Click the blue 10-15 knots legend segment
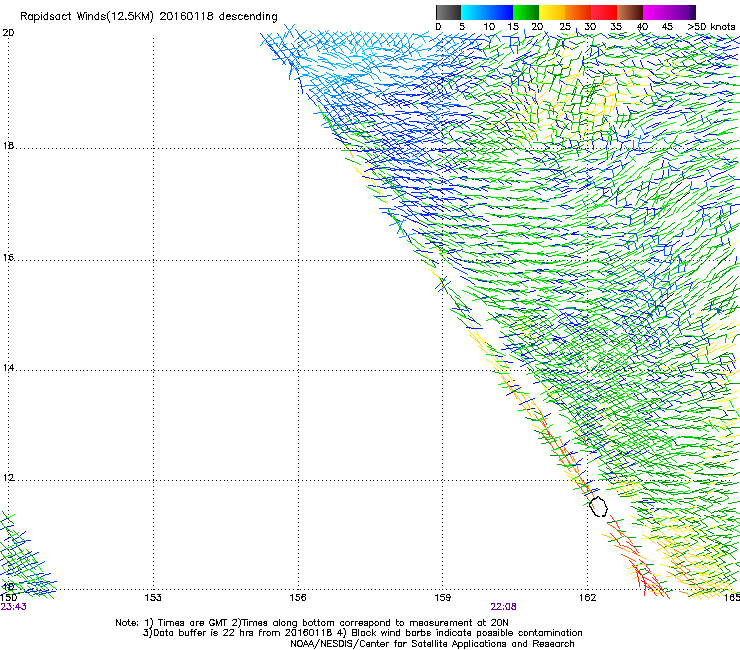 (500, 12)
